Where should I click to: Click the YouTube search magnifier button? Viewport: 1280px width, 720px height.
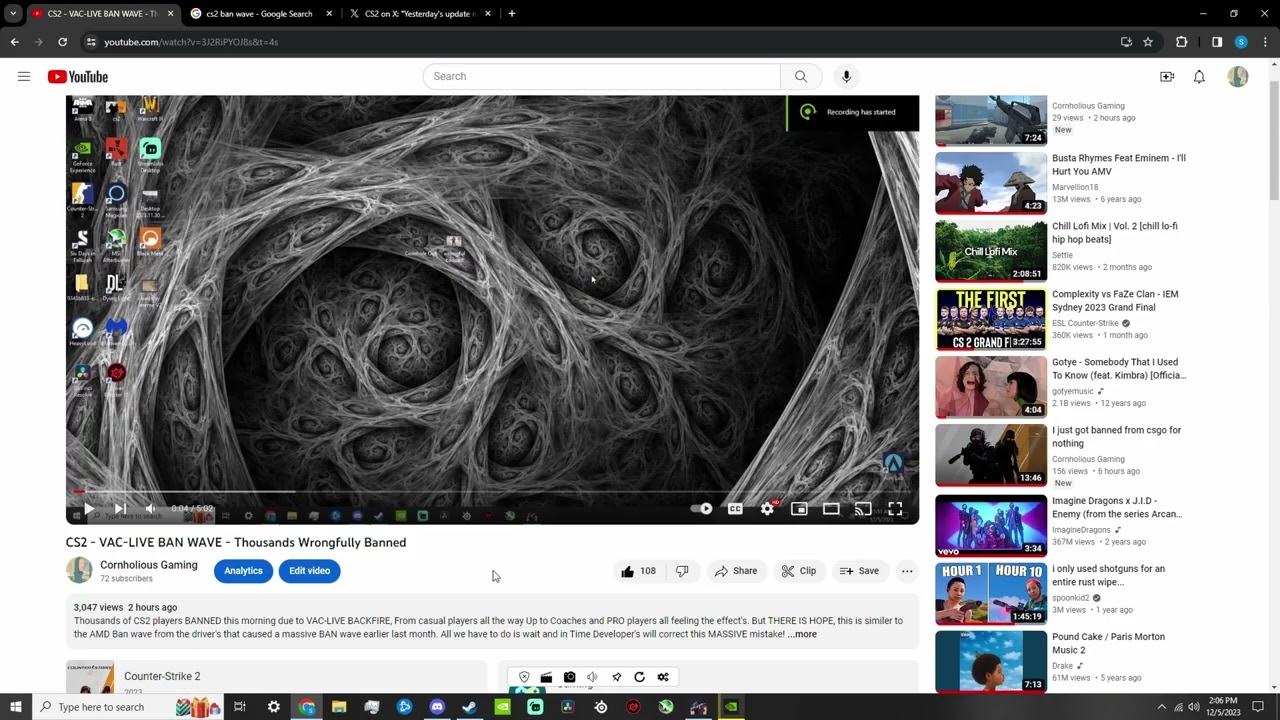pos(801,77)
